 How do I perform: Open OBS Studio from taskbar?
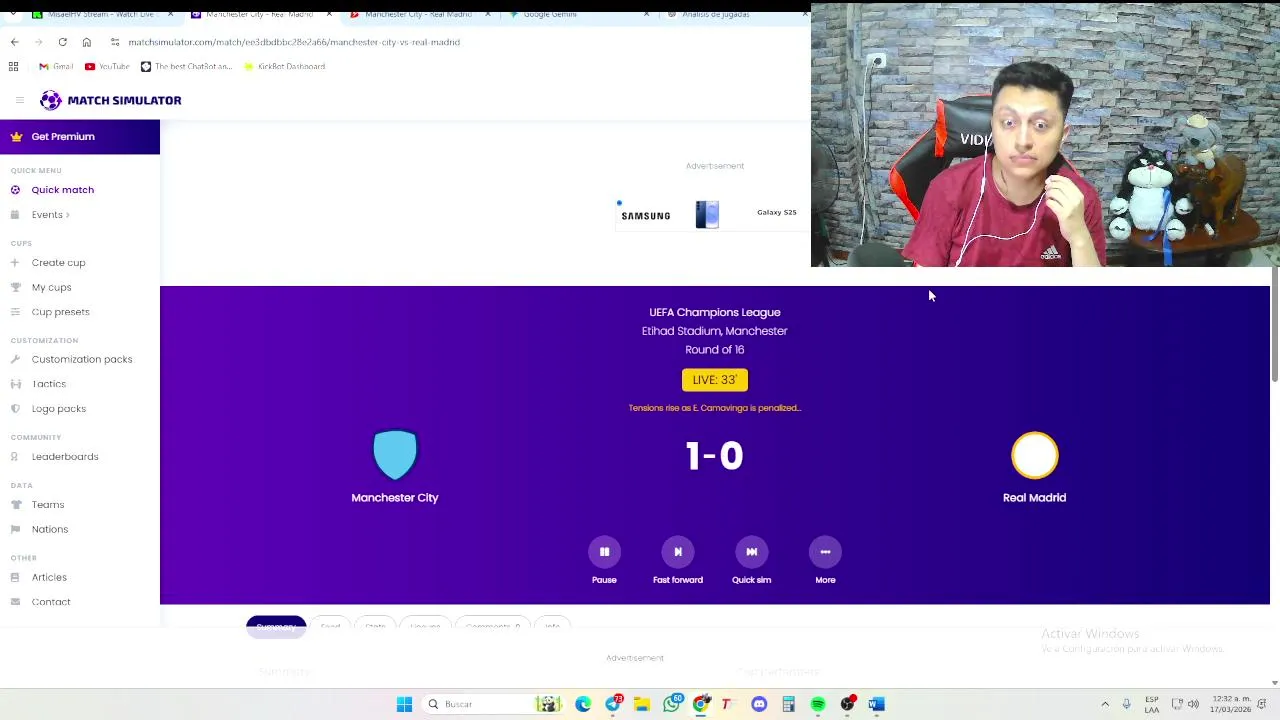click(847, 704)
